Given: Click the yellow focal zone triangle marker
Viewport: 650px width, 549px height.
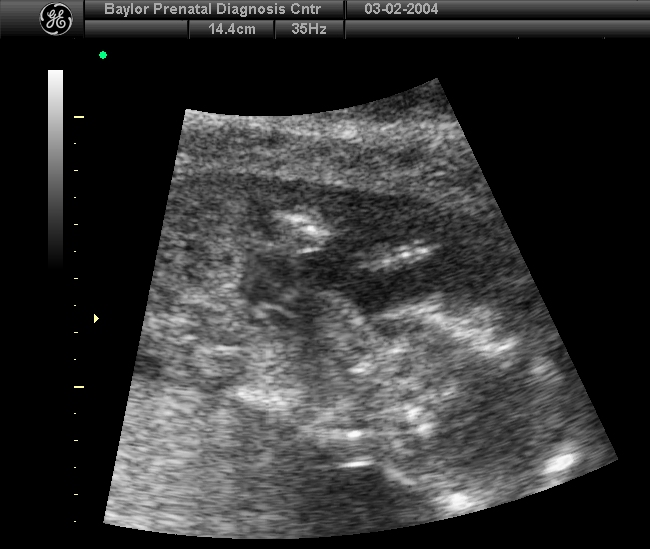Looking at the screenshot, I should (96, 318).
